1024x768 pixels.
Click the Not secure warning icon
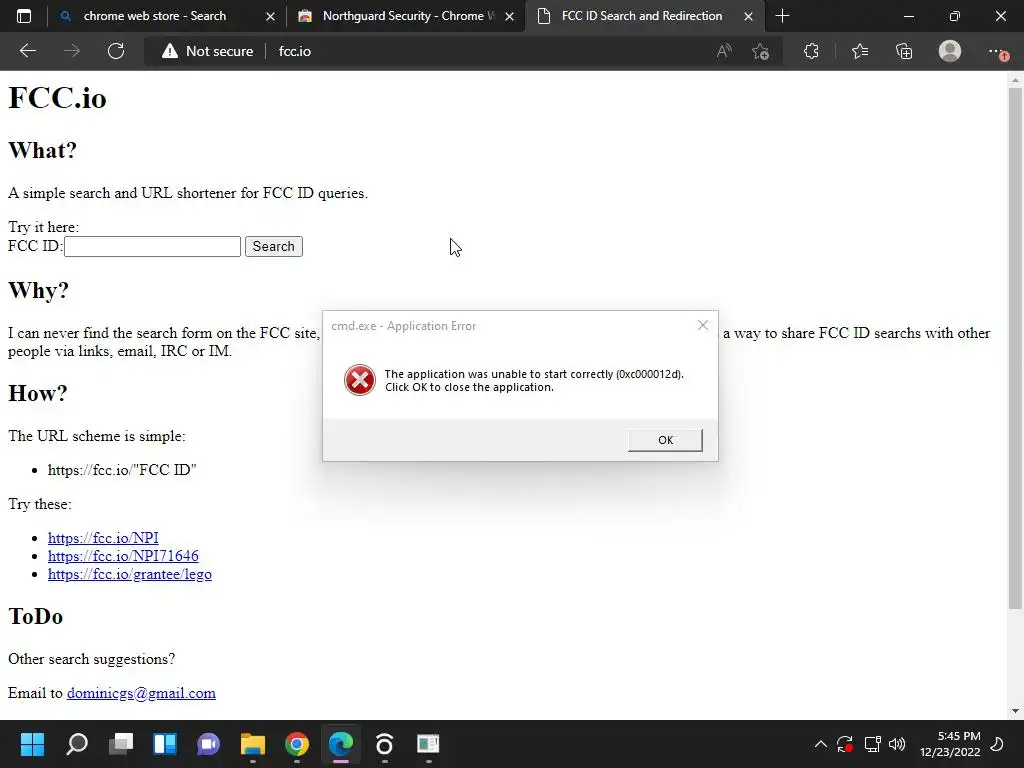(170, 51)
